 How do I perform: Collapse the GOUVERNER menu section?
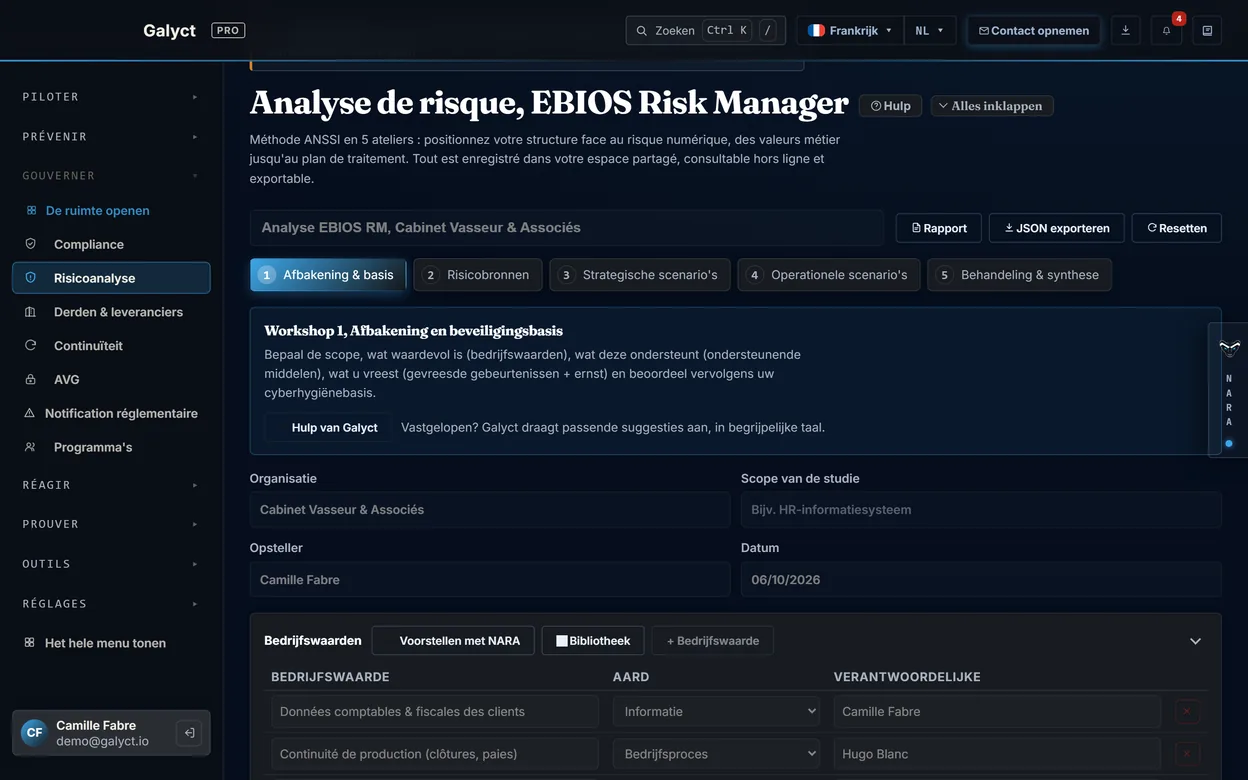[x=110, y=176]
